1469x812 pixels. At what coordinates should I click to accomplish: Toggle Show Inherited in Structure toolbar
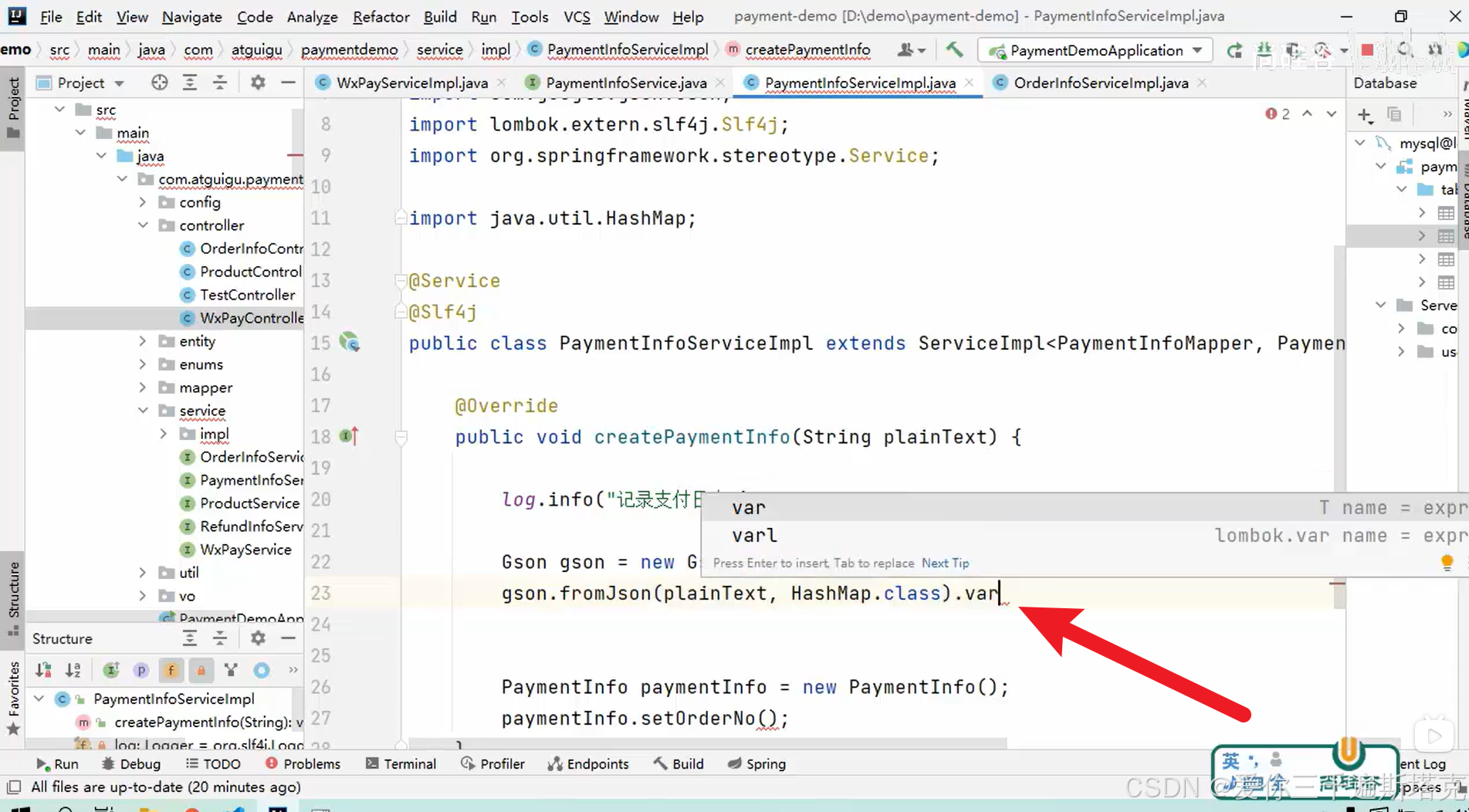pos(111,670)
